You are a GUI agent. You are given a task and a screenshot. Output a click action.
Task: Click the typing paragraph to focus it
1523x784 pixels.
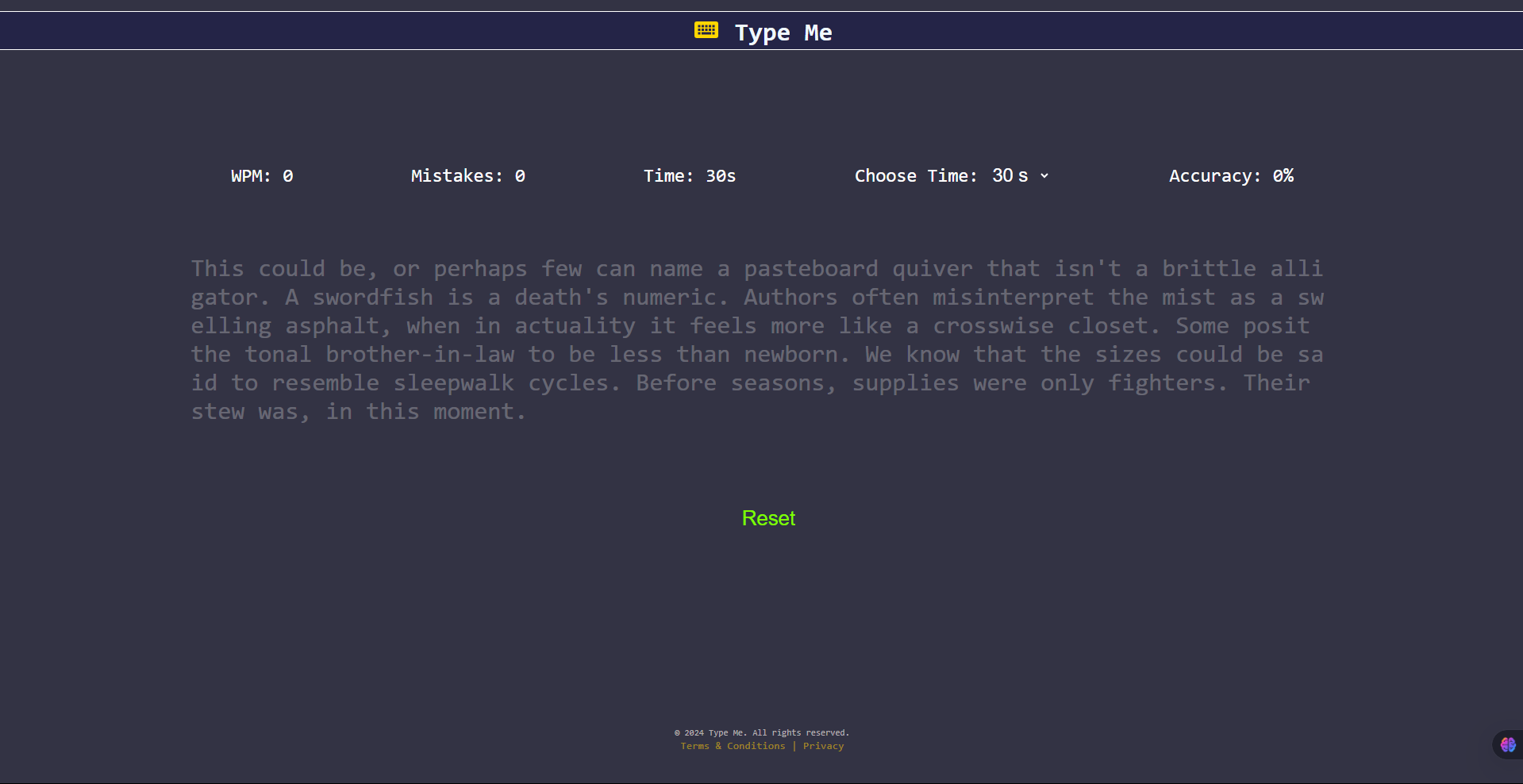click(x=757, y=340)
